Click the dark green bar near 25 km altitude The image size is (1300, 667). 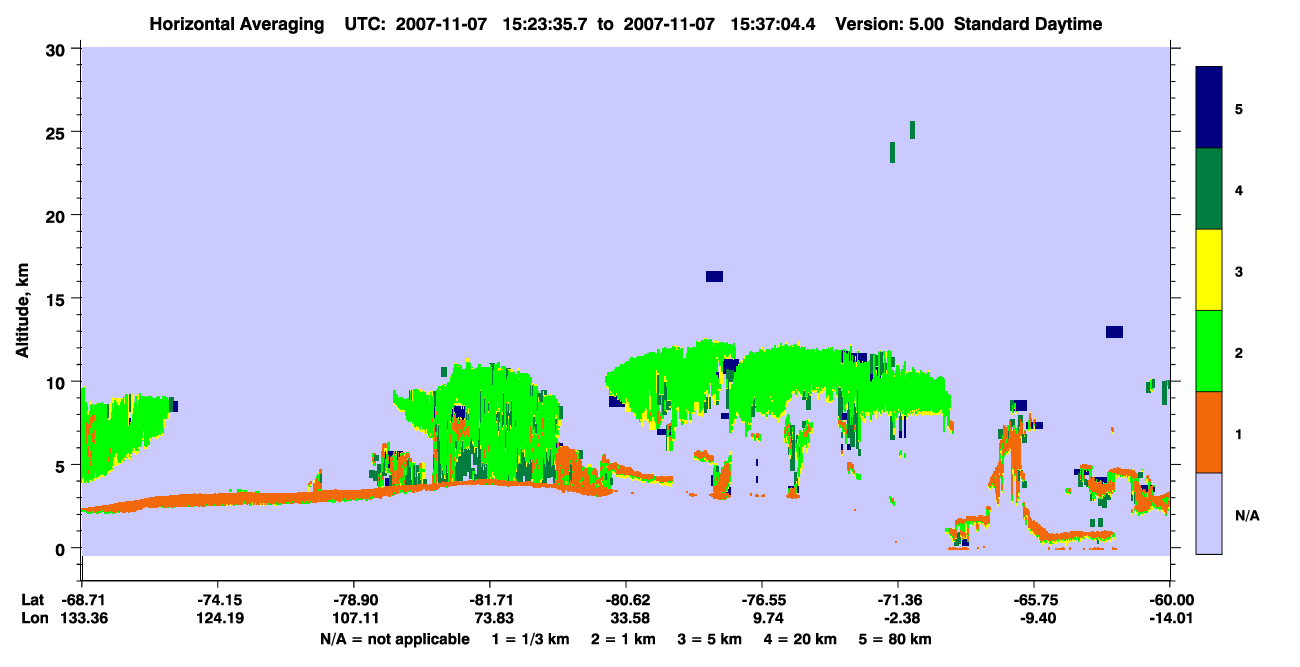coord(912,129)
